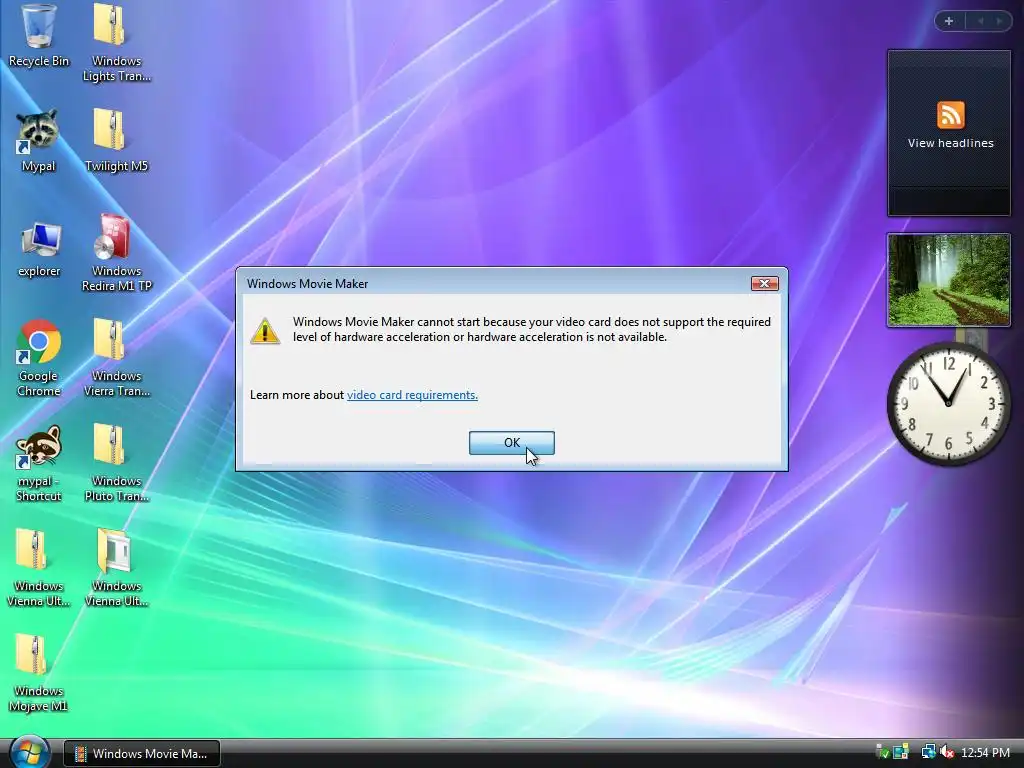The image size is (1024, 768).
Task: Select the explorer computer icon
Action: 39,249
